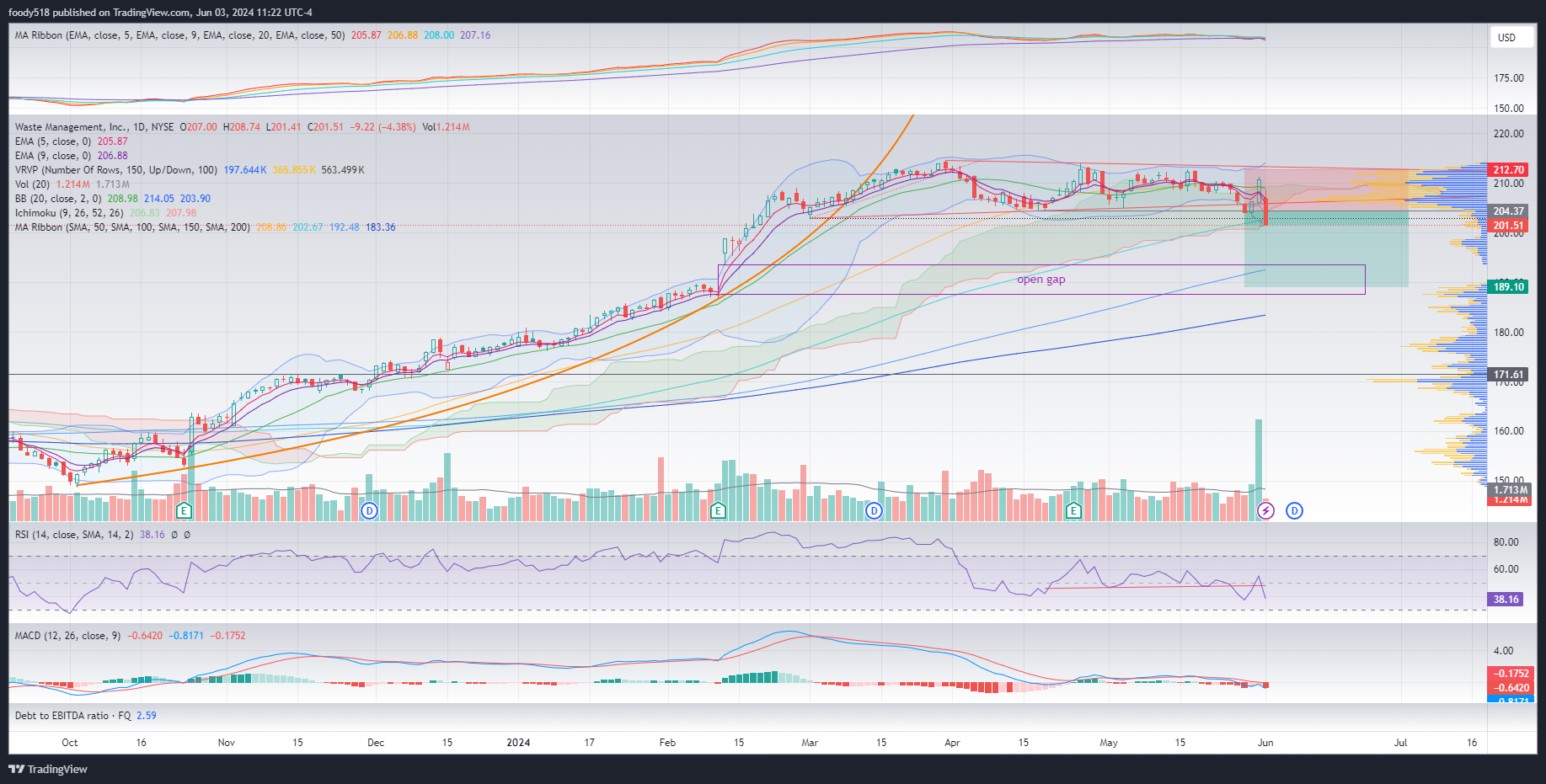
Task: Select the Waste Management, Inc. symbol title
Action: tap(71, 127)
